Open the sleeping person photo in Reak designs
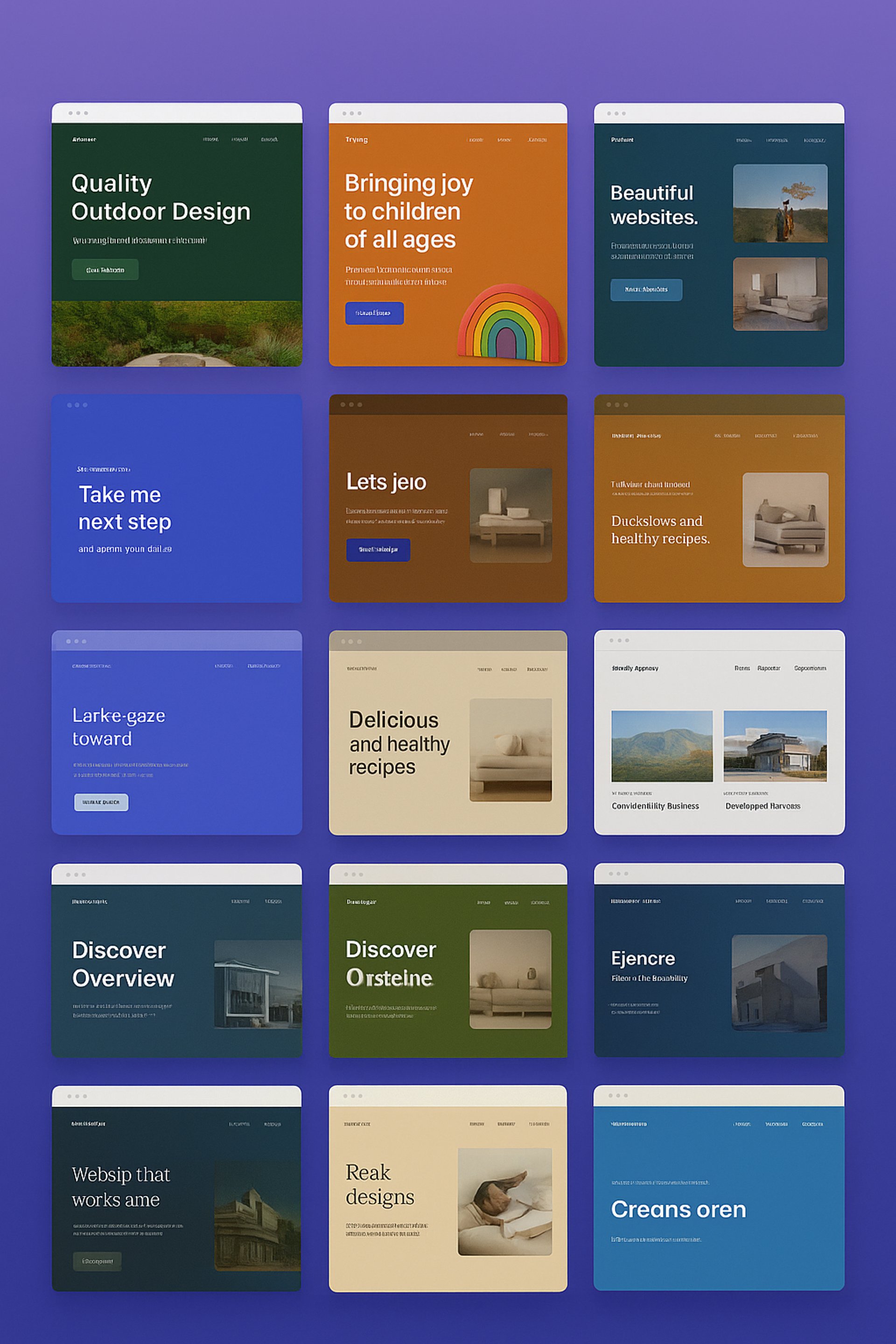896x1344 pixels. 504,1202
